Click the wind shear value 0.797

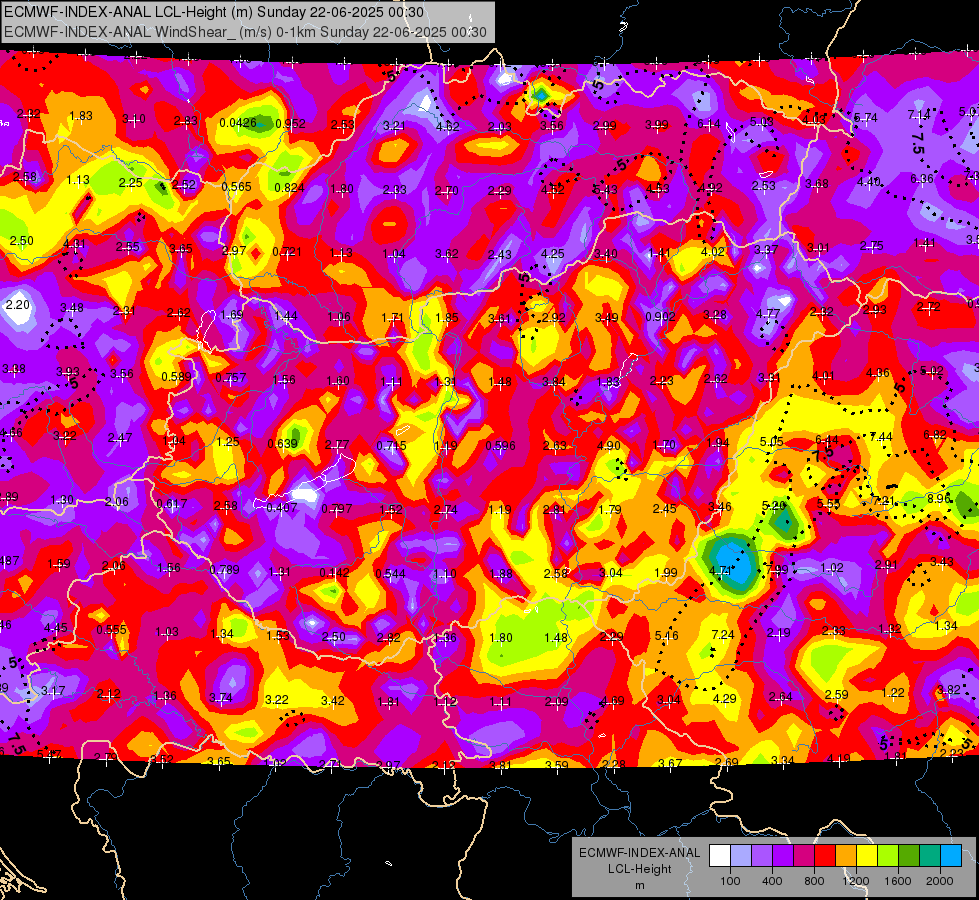point(337,508)
